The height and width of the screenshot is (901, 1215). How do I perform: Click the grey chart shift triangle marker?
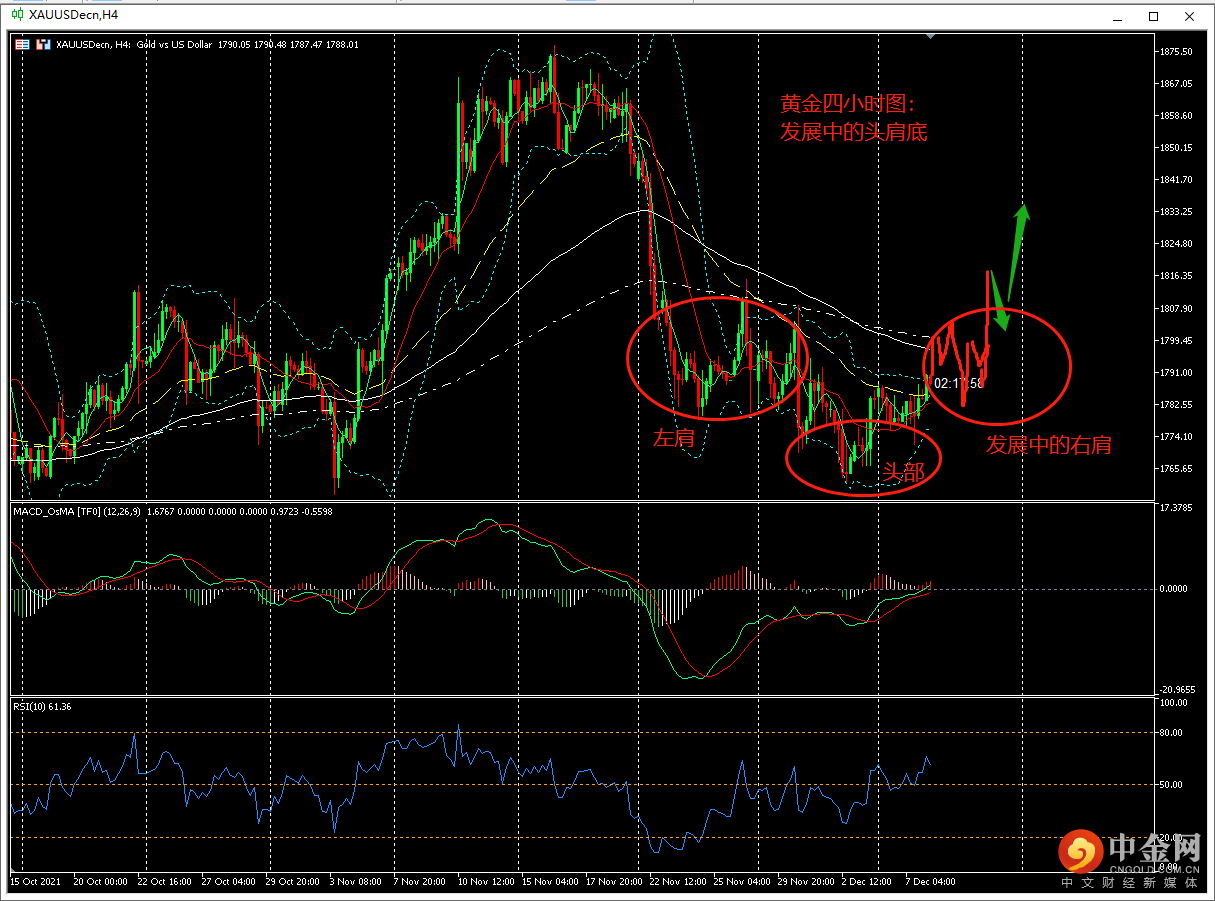point(932,36)
